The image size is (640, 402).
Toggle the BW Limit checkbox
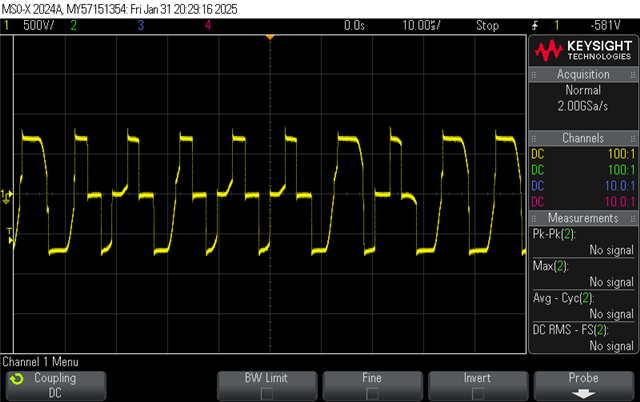[267, 394]
